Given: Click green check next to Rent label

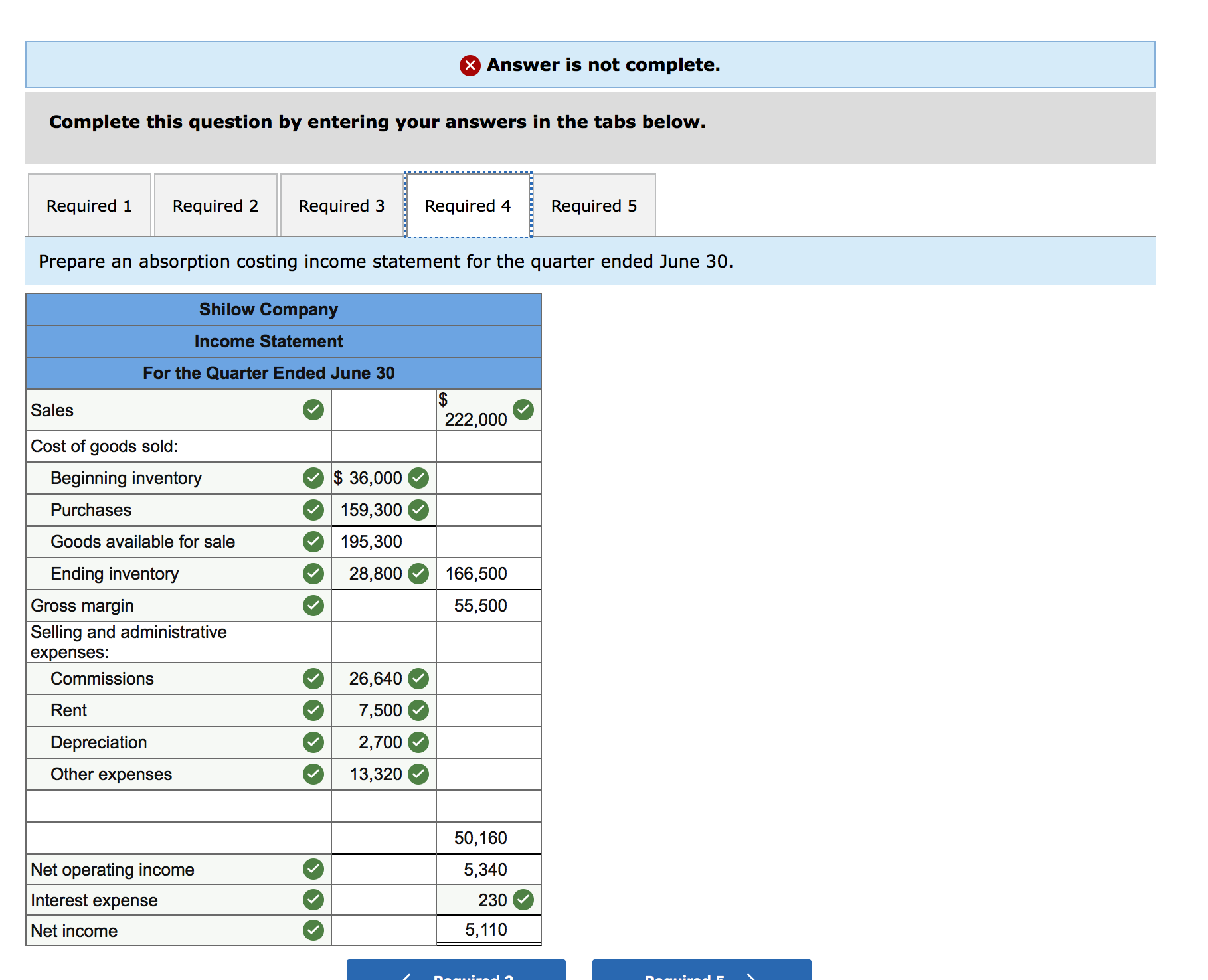Looking at the screenshot, I should 313,710.
